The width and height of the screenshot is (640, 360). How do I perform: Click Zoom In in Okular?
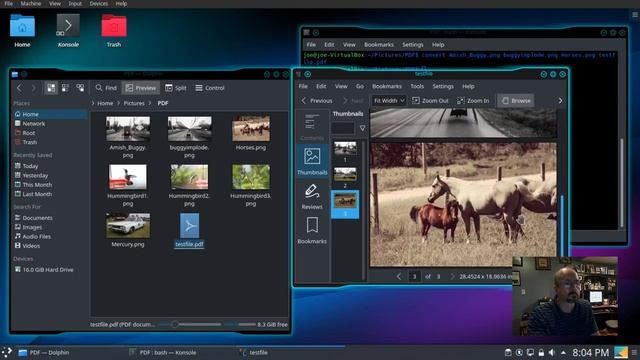[473, 100]
